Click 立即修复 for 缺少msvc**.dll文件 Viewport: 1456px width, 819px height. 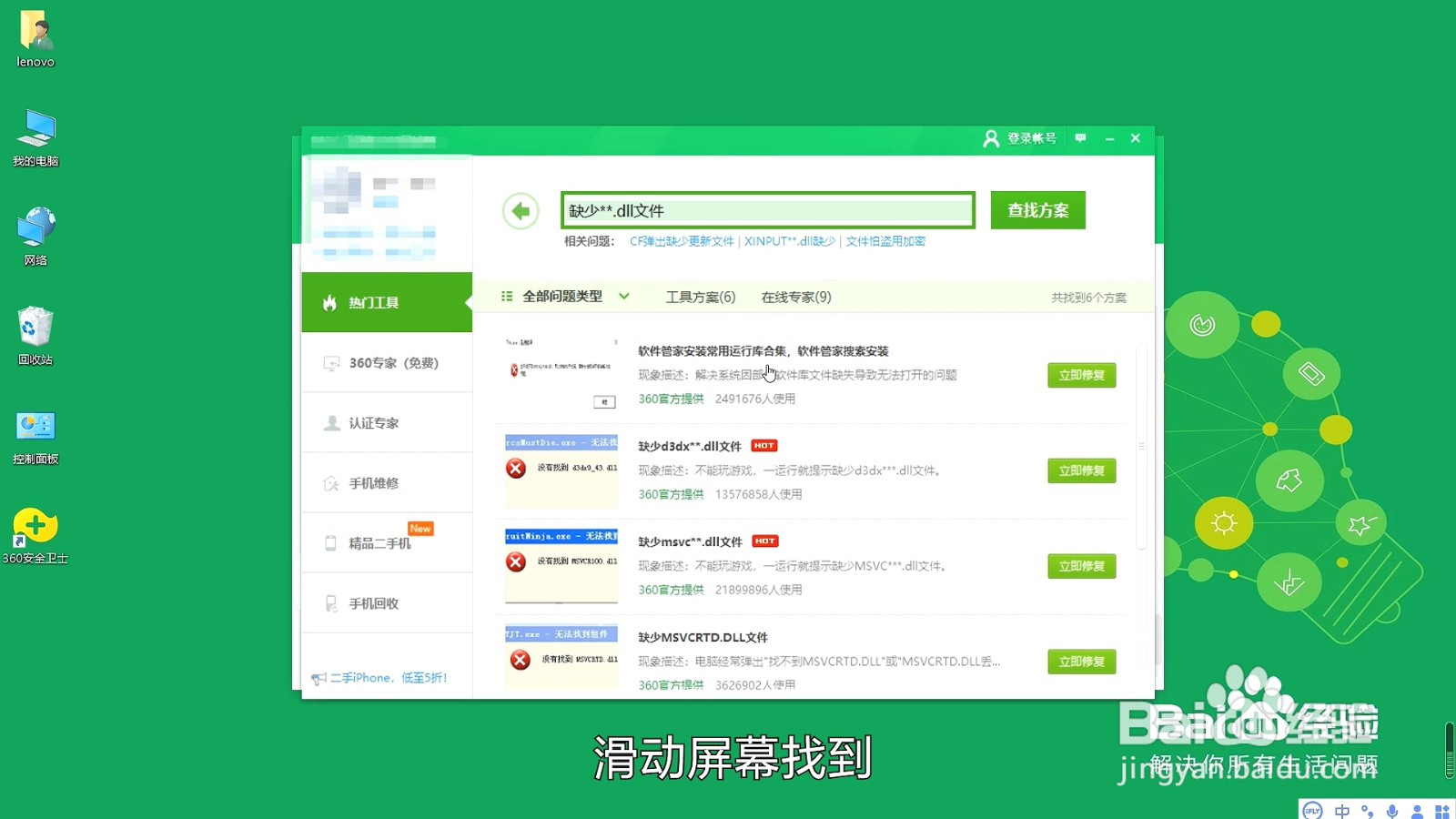[x=1081, y=566]
